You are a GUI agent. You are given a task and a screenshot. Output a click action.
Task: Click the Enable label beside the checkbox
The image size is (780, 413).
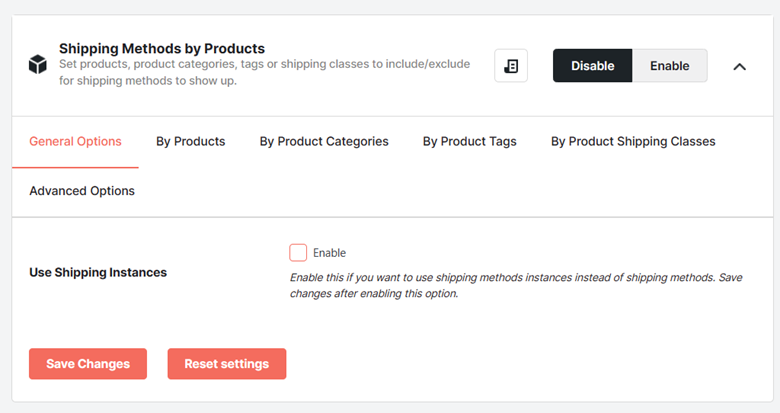[329, 253]
